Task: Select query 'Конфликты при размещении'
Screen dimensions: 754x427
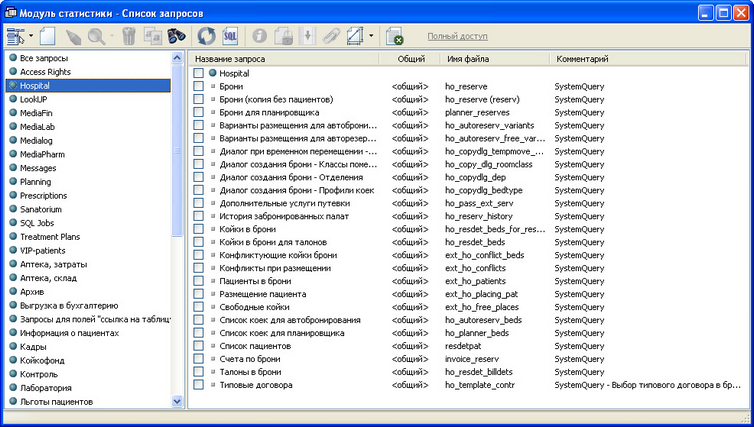Action: 275,268
